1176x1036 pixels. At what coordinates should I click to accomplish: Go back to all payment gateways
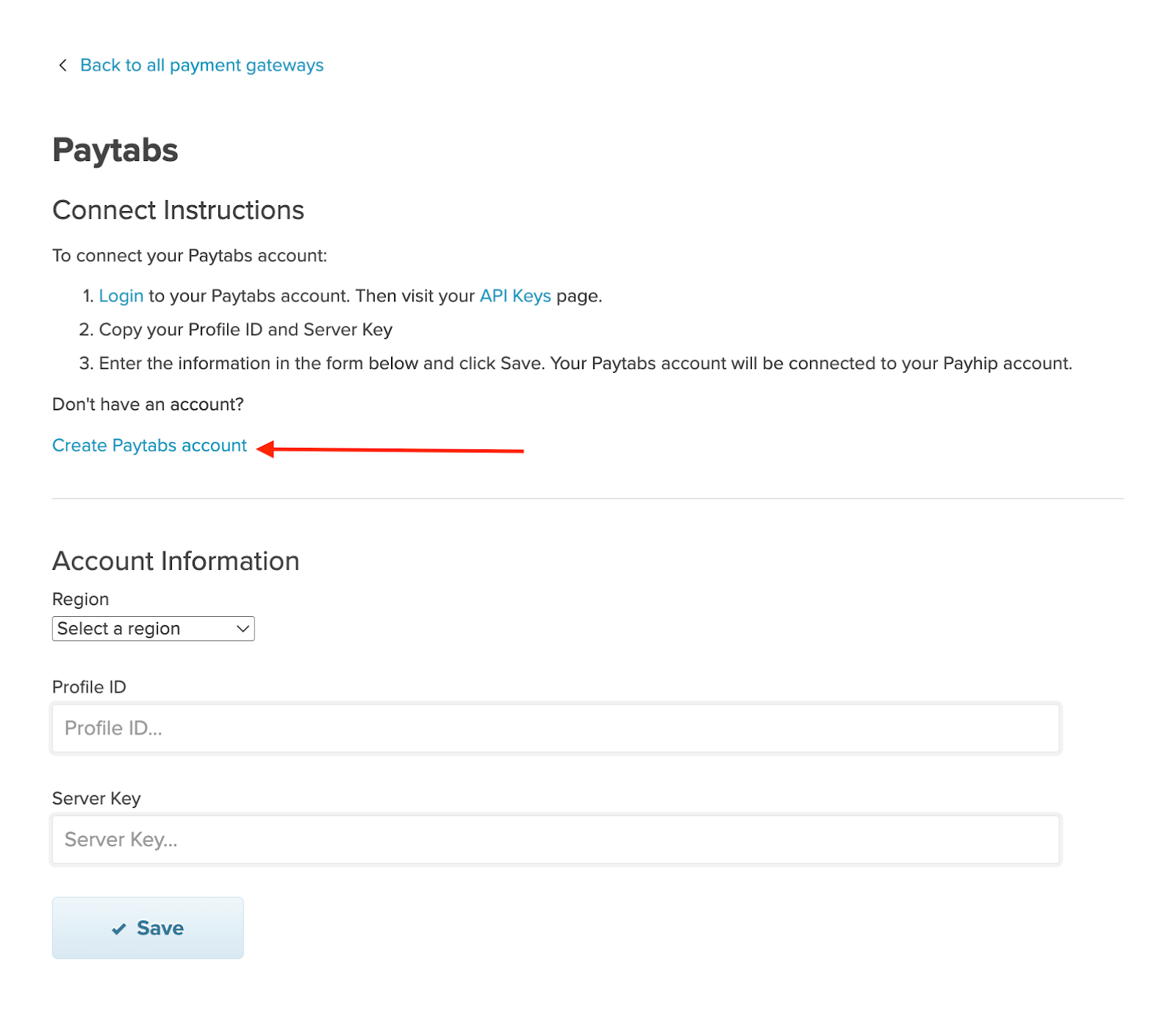[201, 65]
